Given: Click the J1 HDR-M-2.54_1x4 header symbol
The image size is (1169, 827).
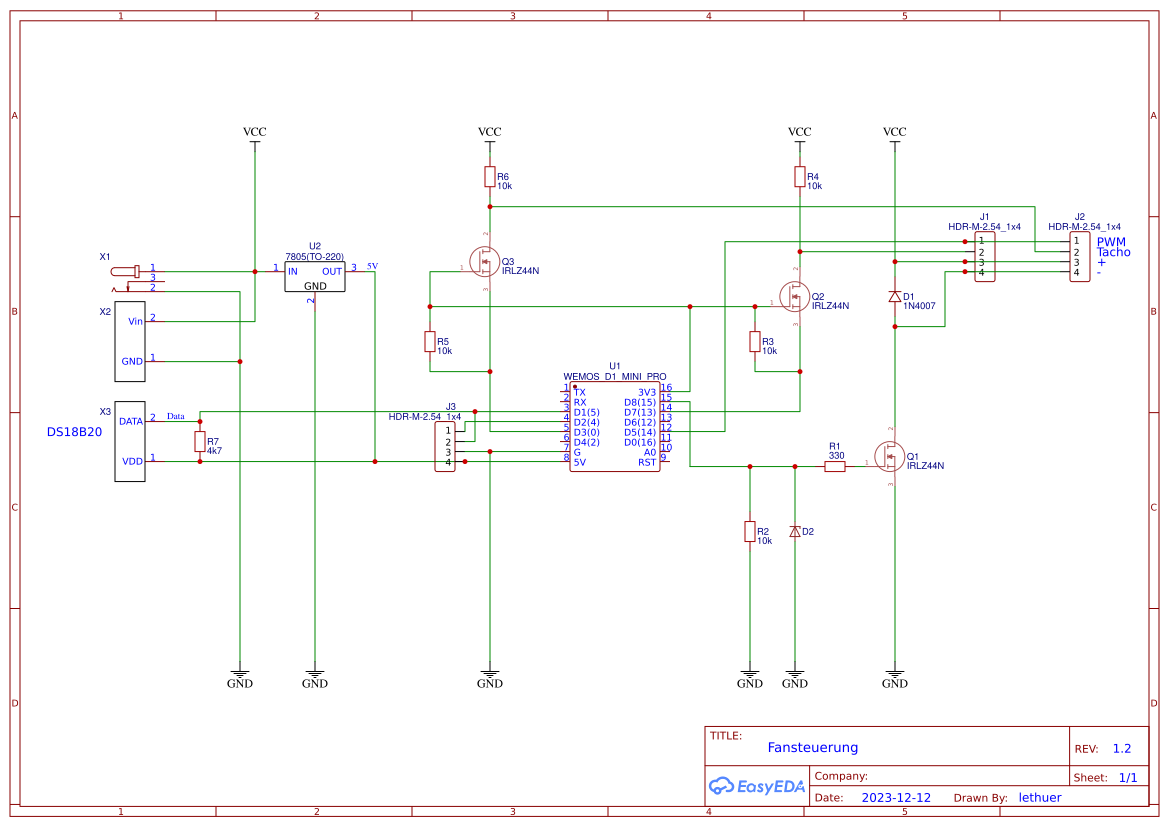Looking at the screenshot, I should [984, 255].
